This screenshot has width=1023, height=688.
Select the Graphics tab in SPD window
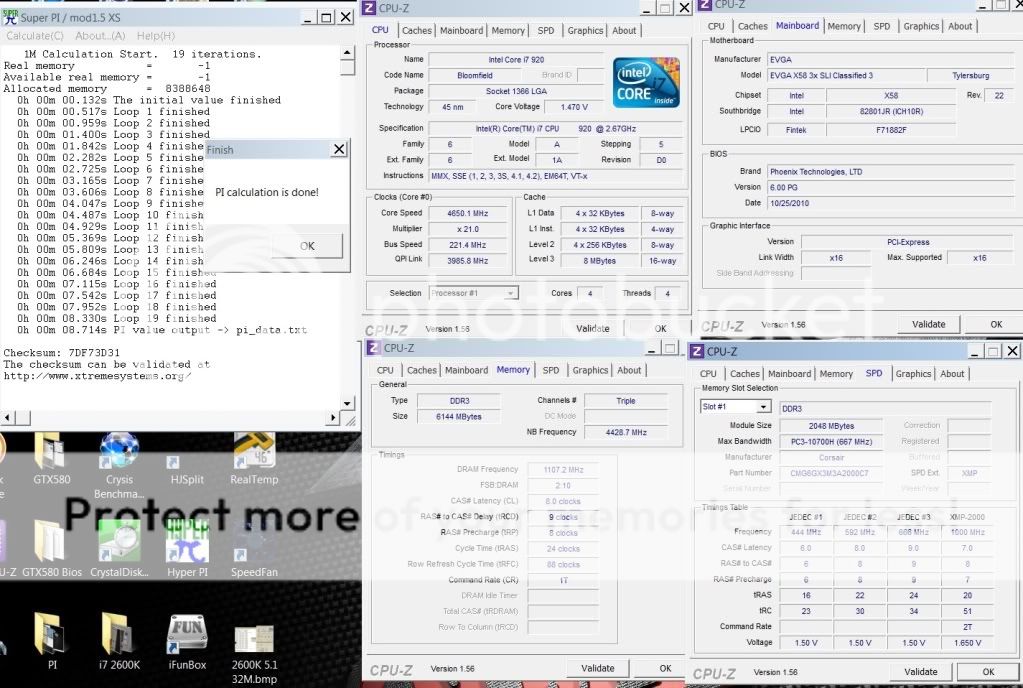913,374
